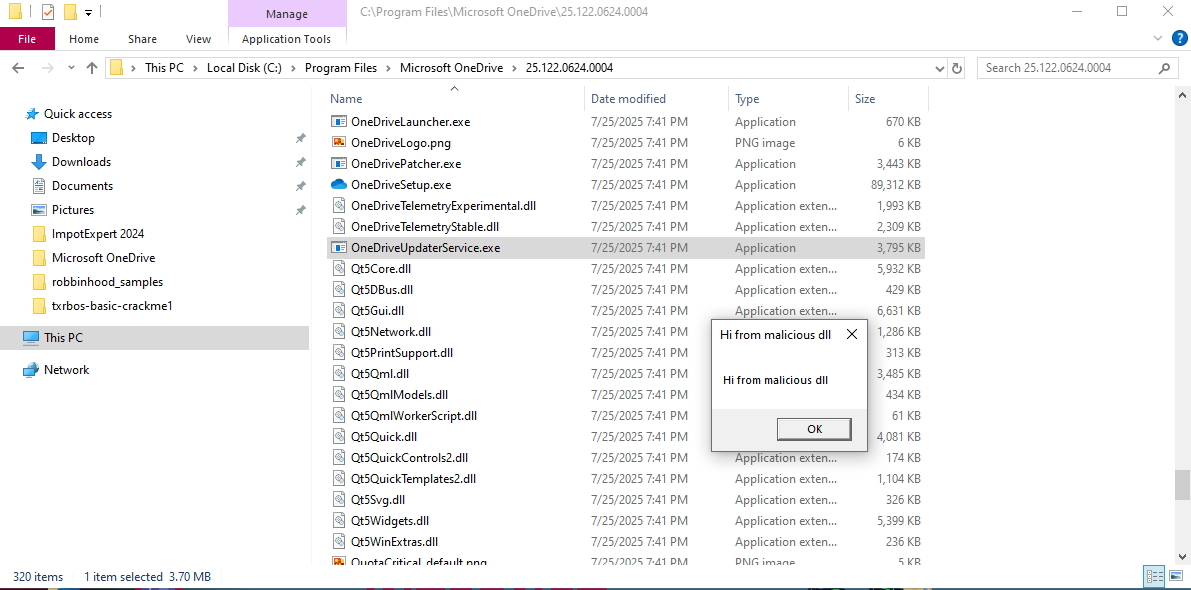This screenshot has height=590, width=1191.
Task: Open the Application Tools tab
Action: (286, 39)
